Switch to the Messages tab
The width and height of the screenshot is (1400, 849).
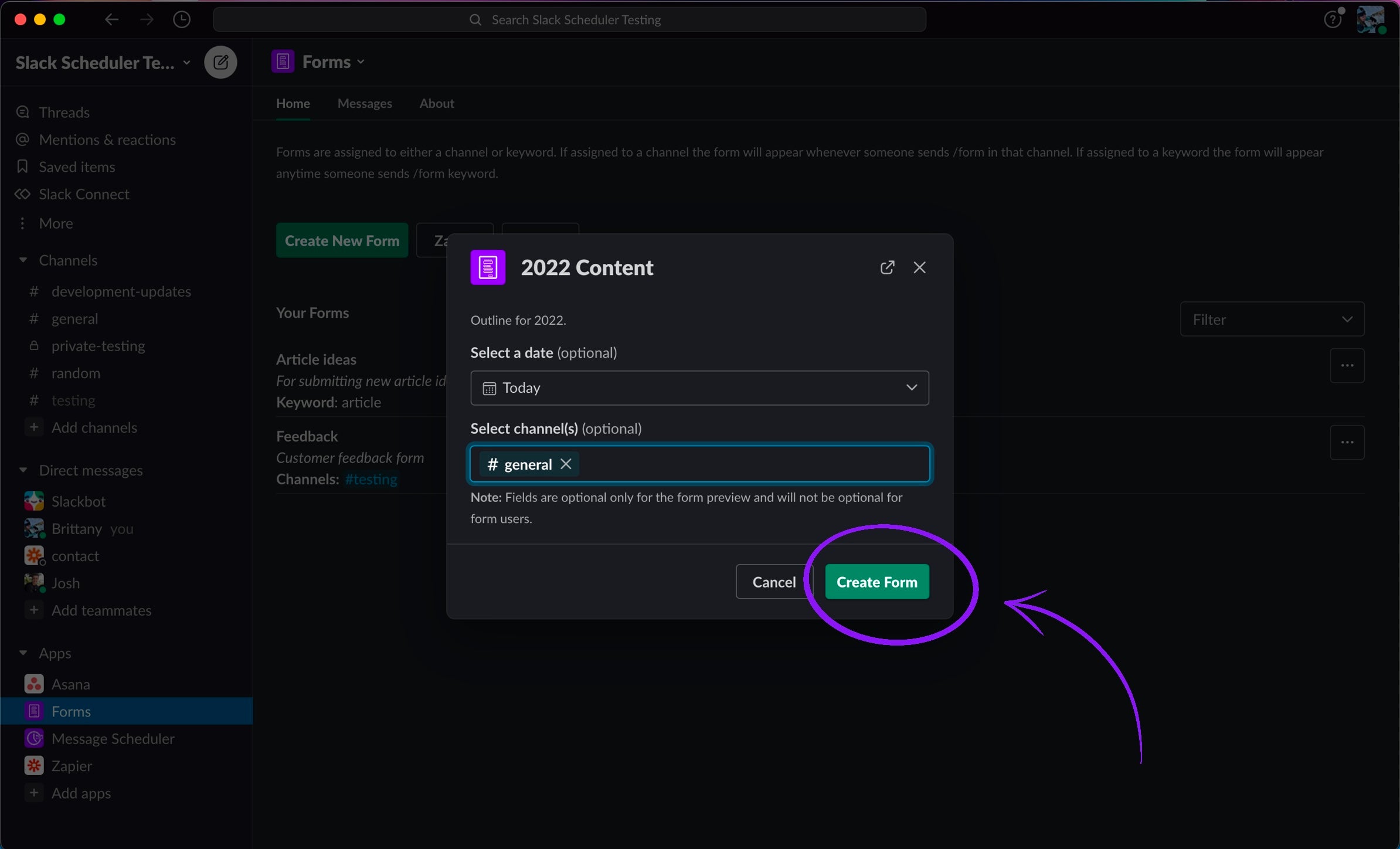[x=364, y=103]
